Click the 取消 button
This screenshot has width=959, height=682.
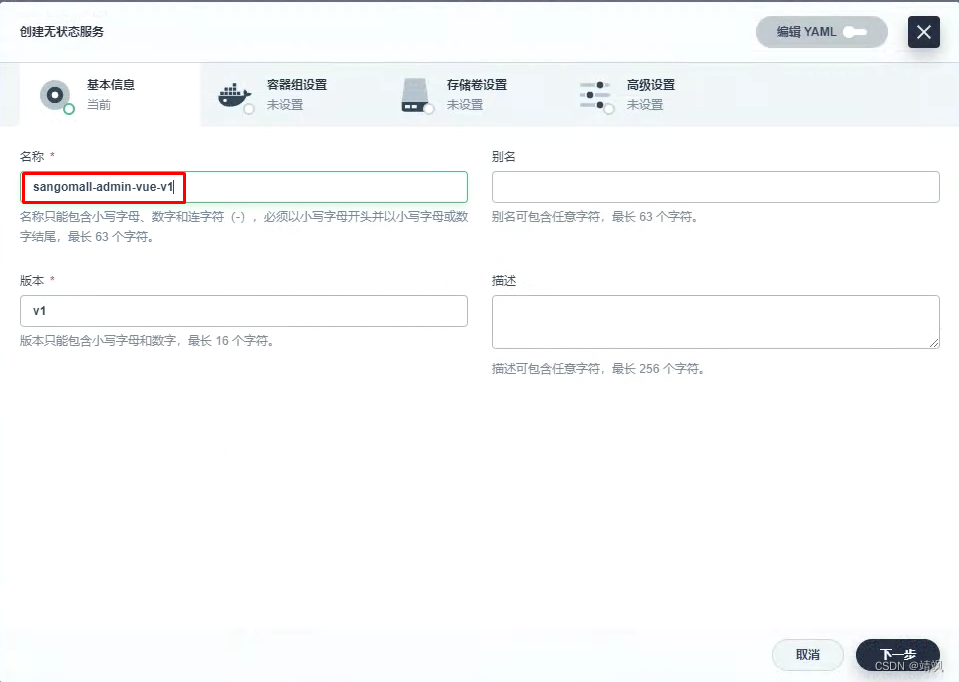coord(807,655)
